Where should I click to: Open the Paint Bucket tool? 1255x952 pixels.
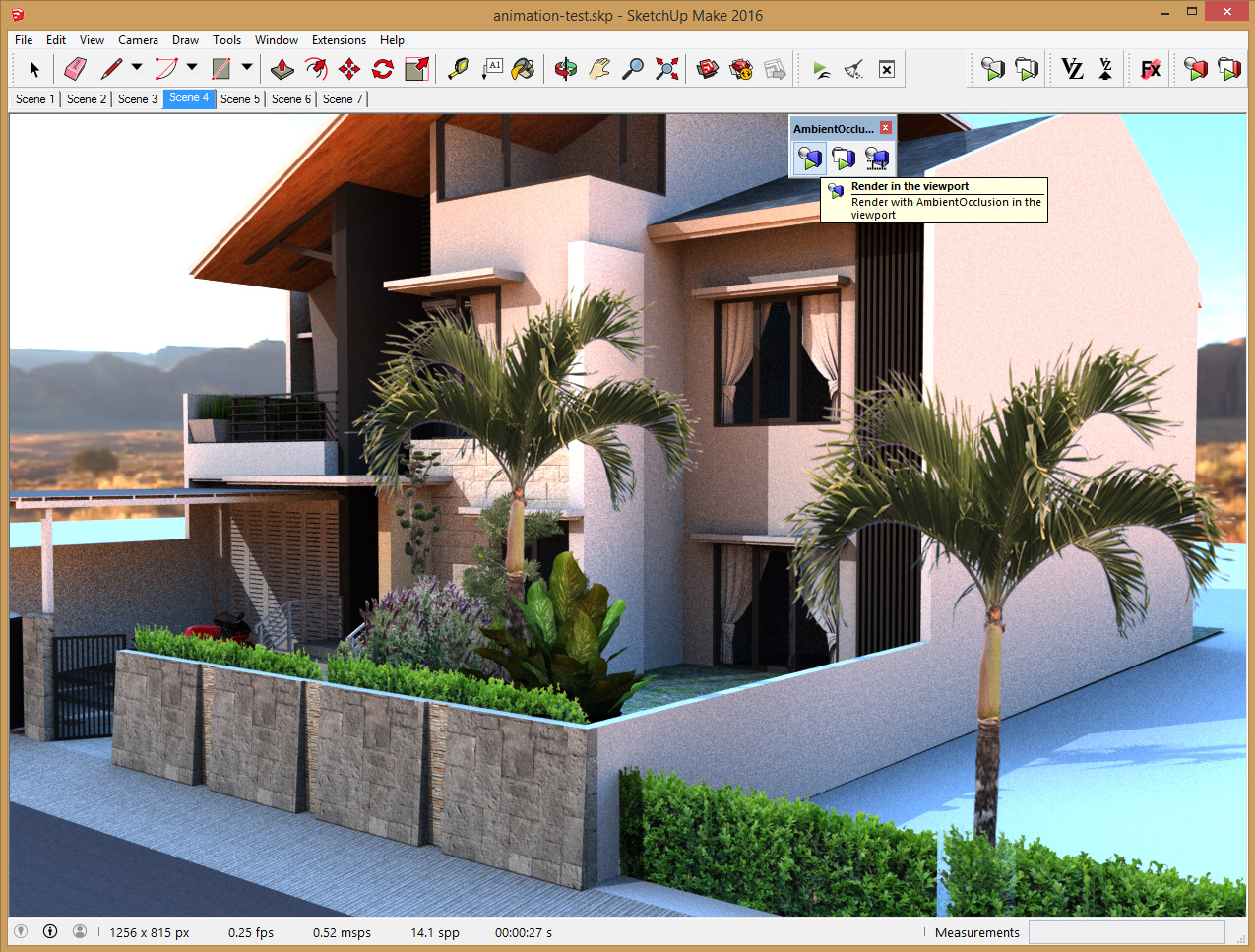pyautogui.click(x=525, y=69)
